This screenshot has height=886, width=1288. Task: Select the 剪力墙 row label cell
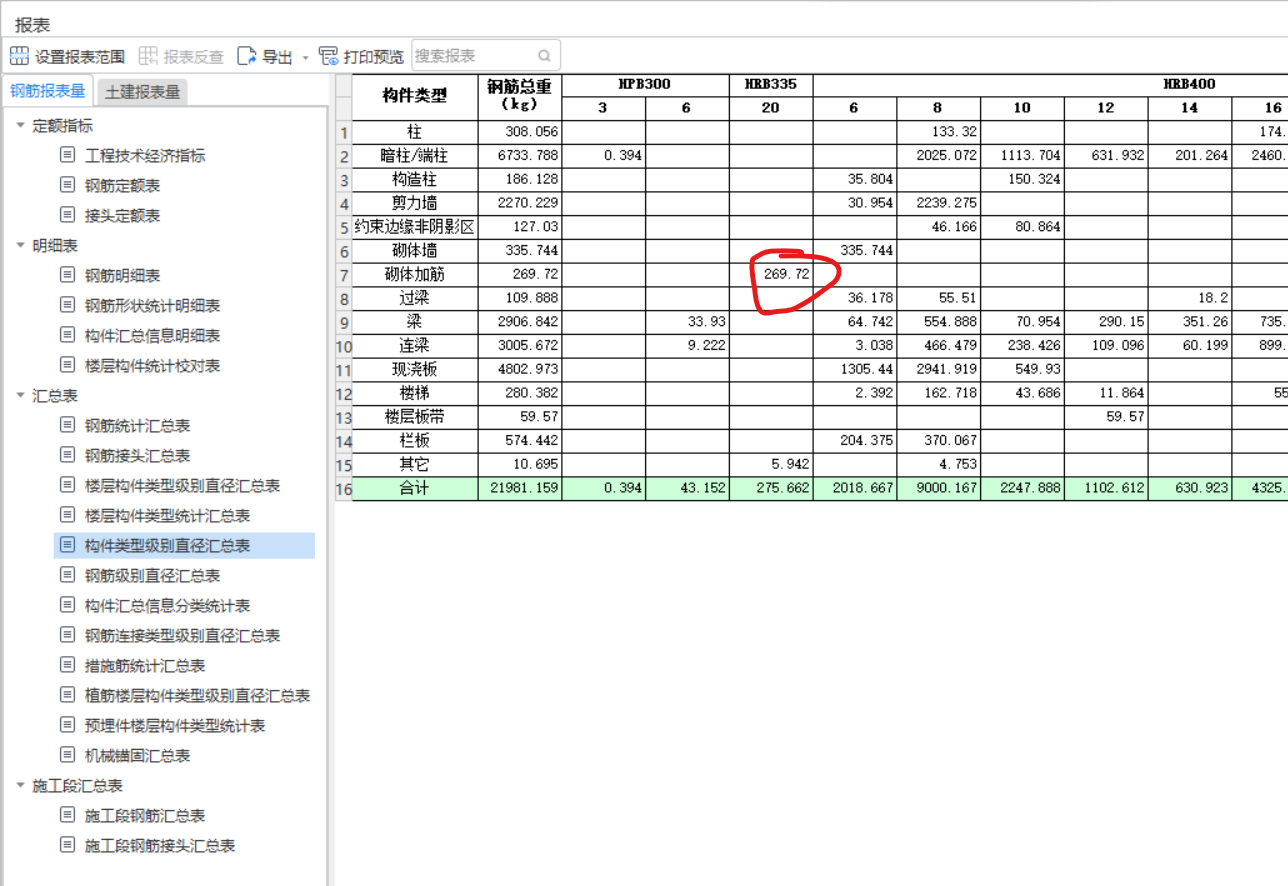click(415, 203)
